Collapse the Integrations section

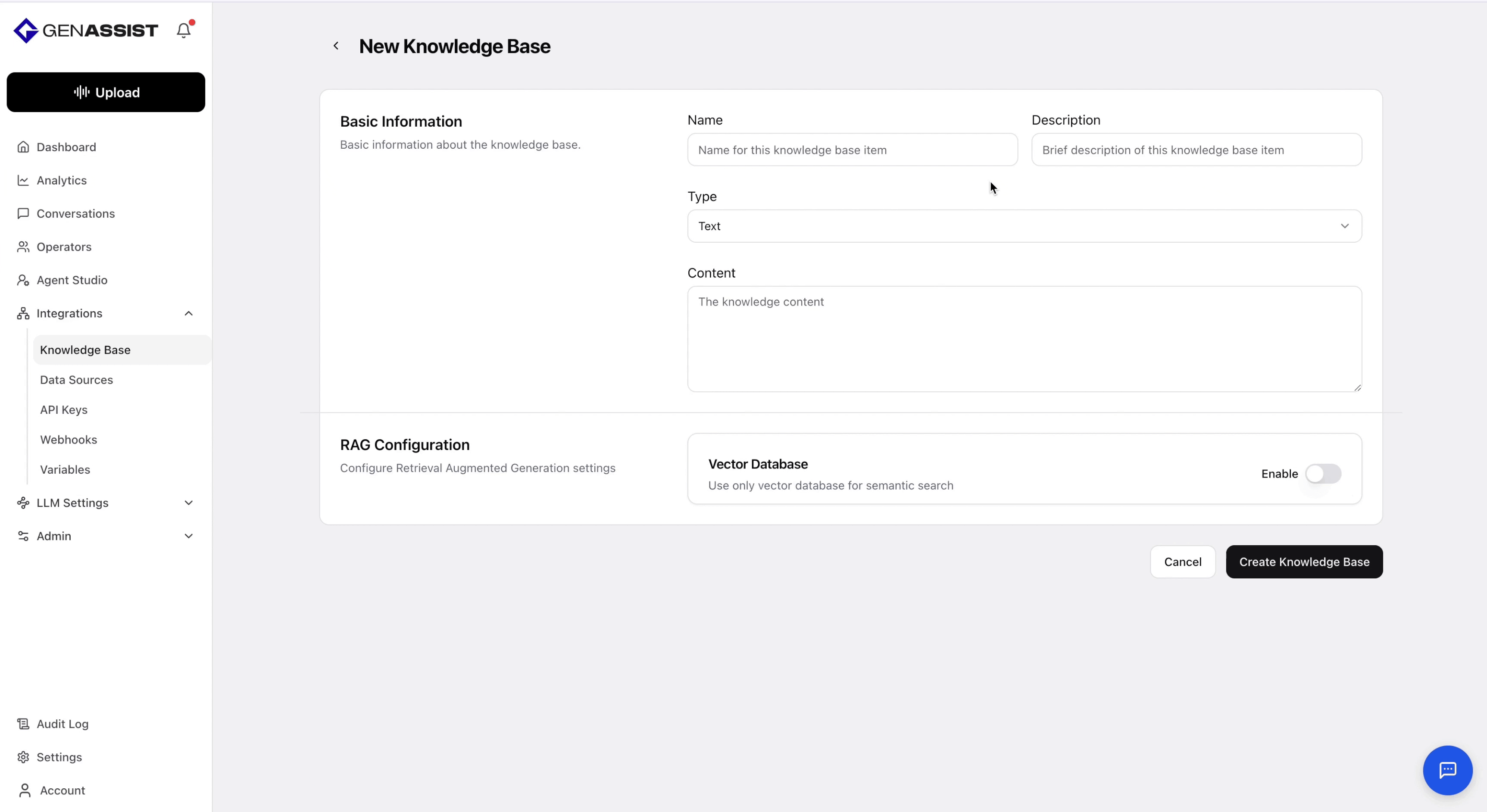click(x=188, y=313)
